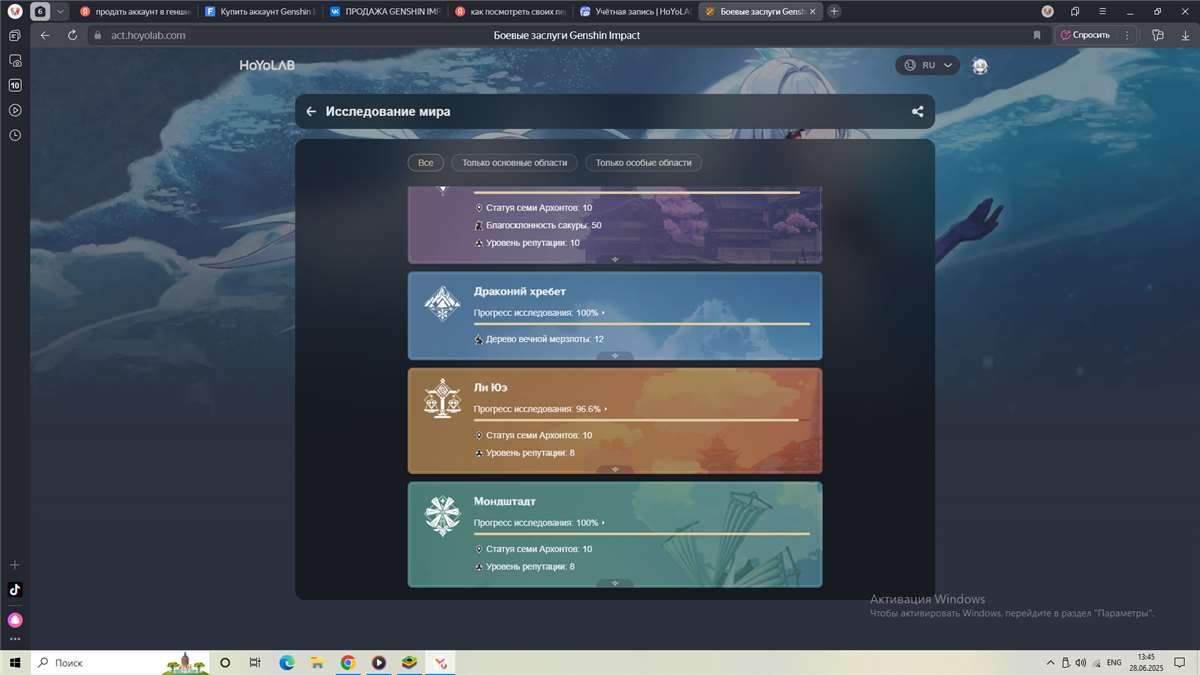Image resolution: width=1200 pixels, height=675 pixels.
Task: Reload the current page
Action: click(72, 35)
